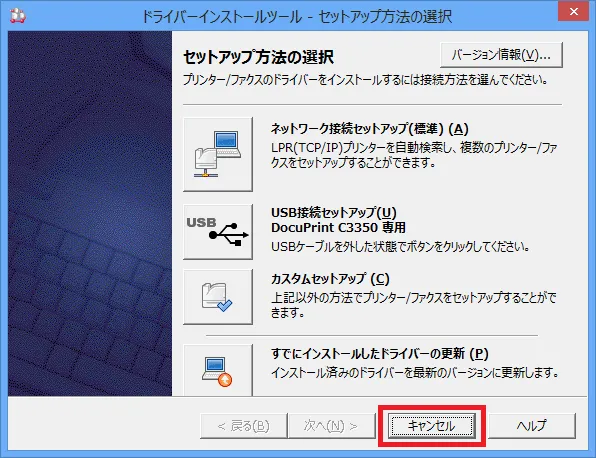Click the disabled 戻る(B) back button
Image resolution: width=596 pixels, height=458 pixels.
(243, 425)
